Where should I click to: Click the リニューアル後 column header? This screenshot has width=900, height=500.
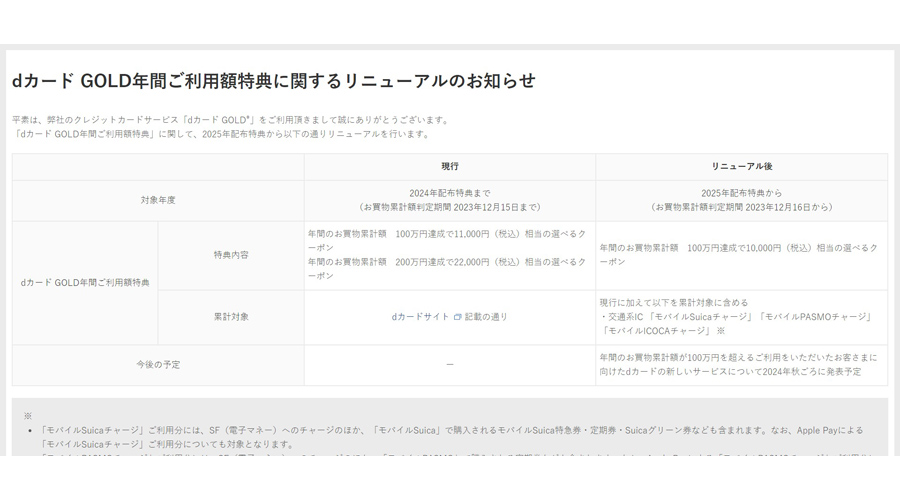tap(742, 166)
